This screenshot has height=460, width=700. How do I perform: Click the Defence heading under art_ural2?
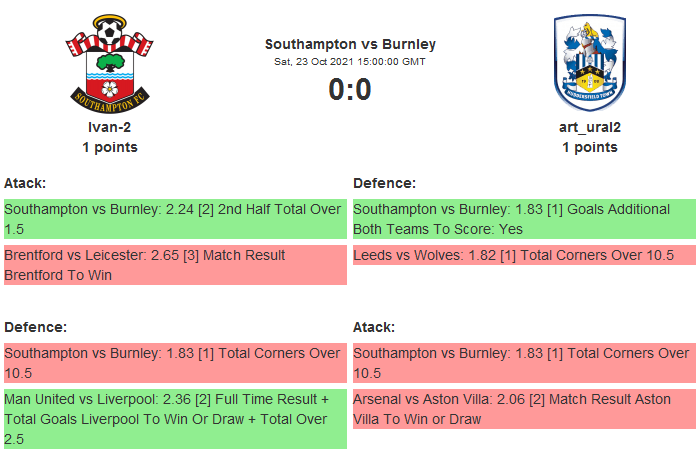pyautogui.click(x=384, y=183)
